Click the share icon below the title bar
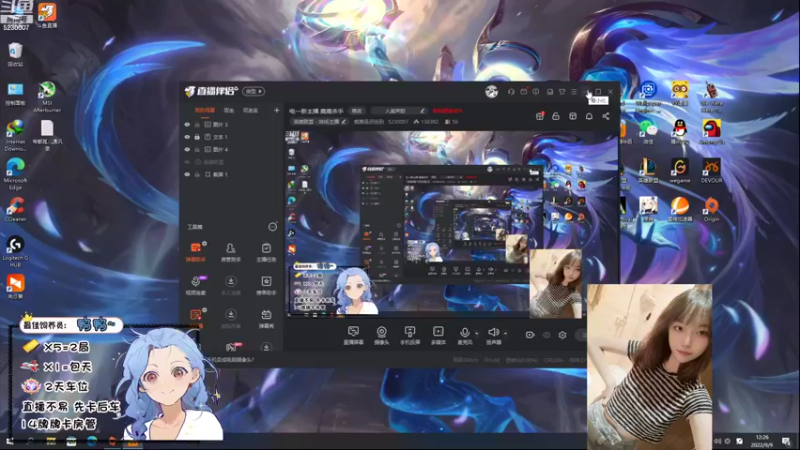 [x=606, y=116]
